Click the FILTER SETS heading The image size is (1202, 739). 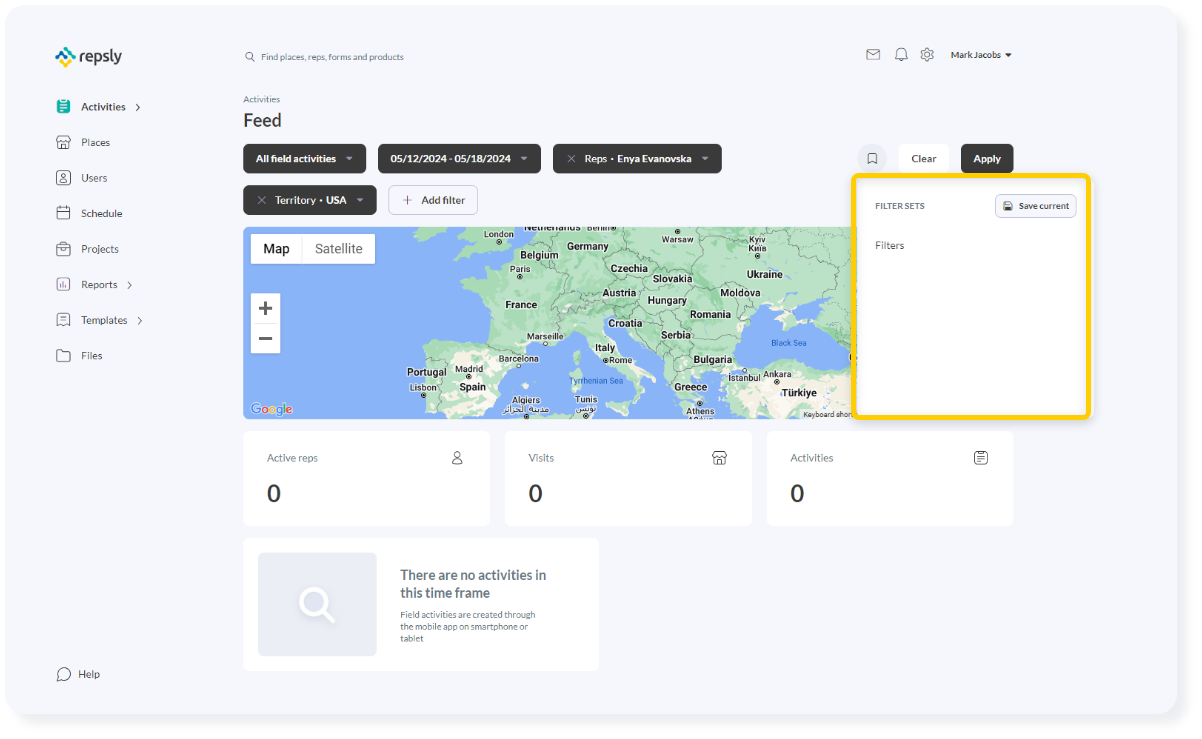(x=900, y=206)
